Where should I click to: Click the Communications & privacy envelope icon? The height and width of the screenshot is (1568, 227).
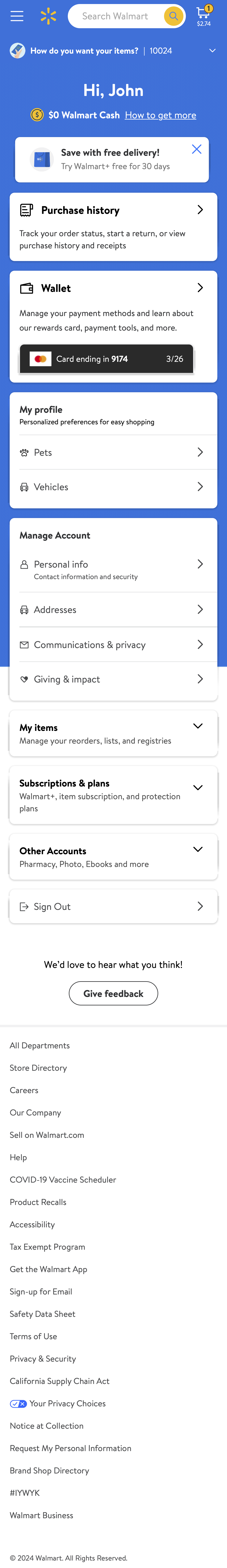tap(24, 645)
